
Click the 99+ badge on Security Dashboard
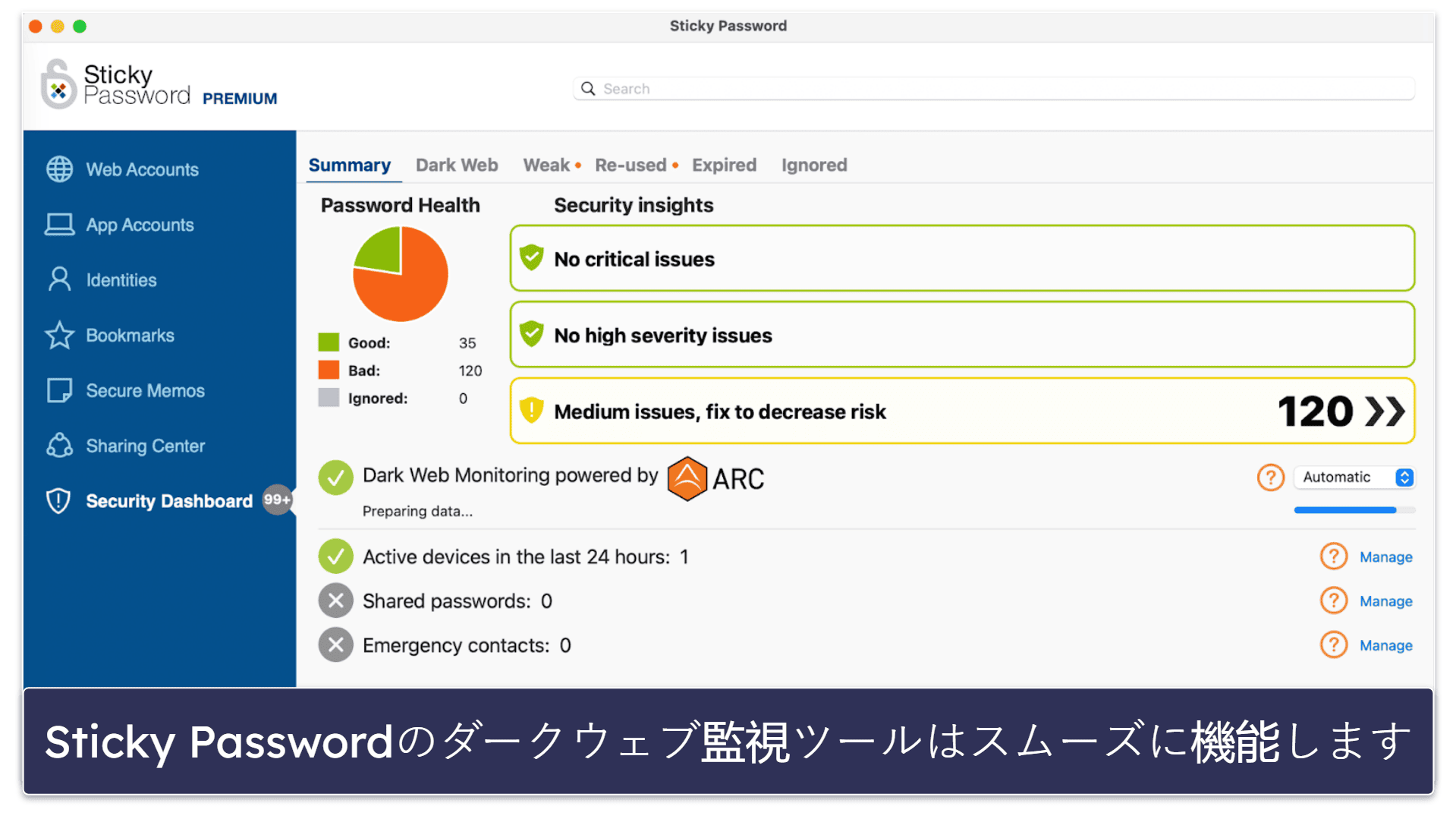point(277,499)
